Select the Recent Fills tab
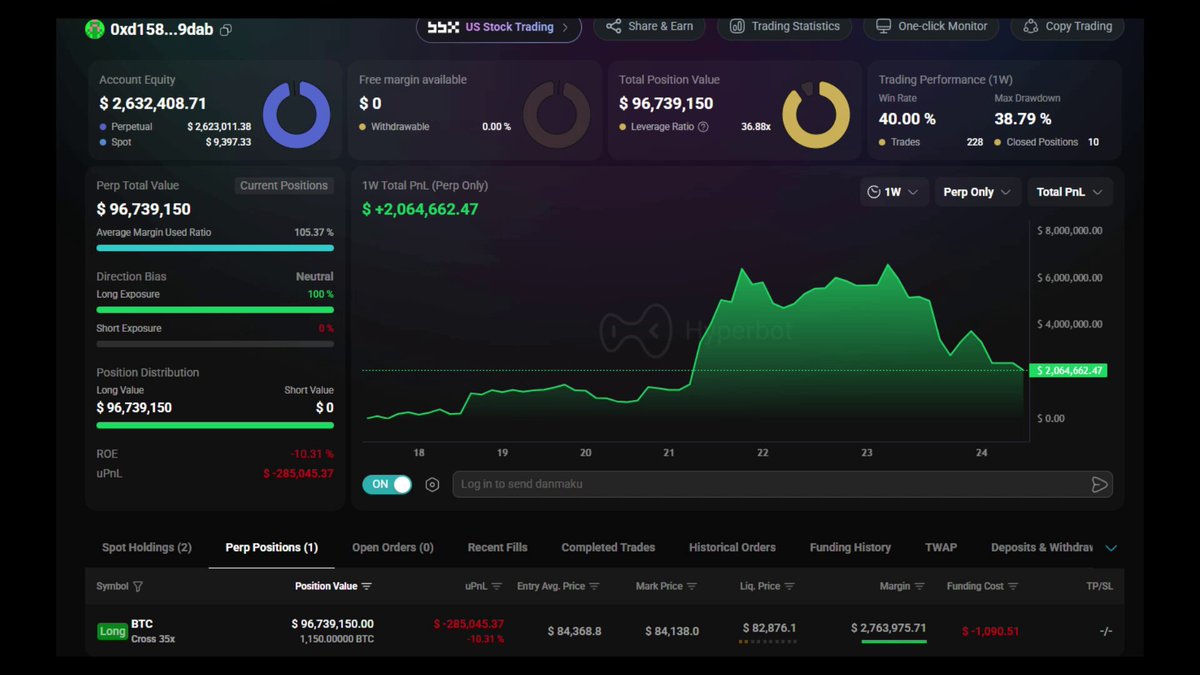Image resolution: width=1200 pixels, height=675 pixels. coord(498,548)
